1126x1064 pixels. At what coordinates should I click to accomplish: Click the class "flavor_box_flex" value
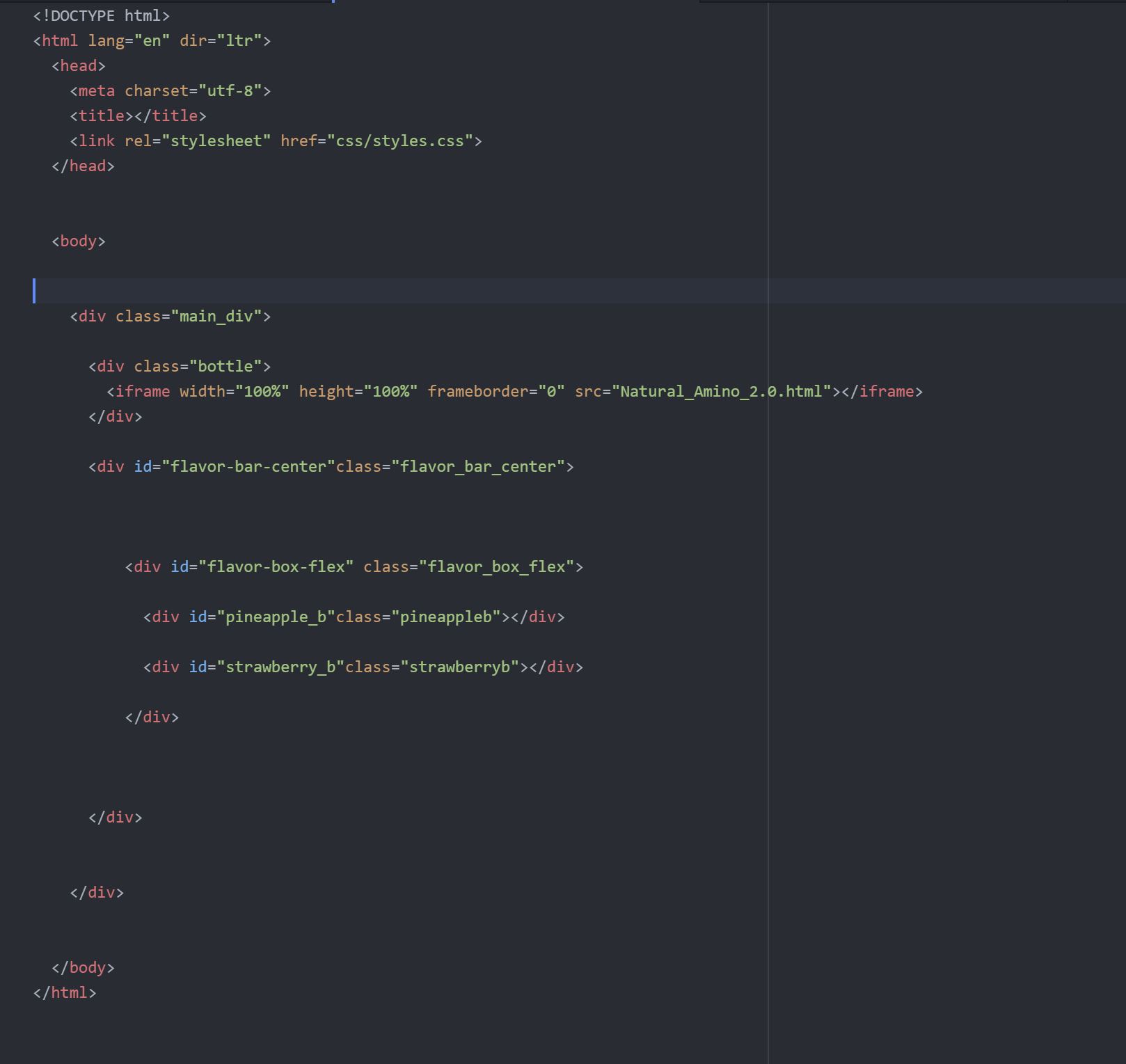[496, 566]
